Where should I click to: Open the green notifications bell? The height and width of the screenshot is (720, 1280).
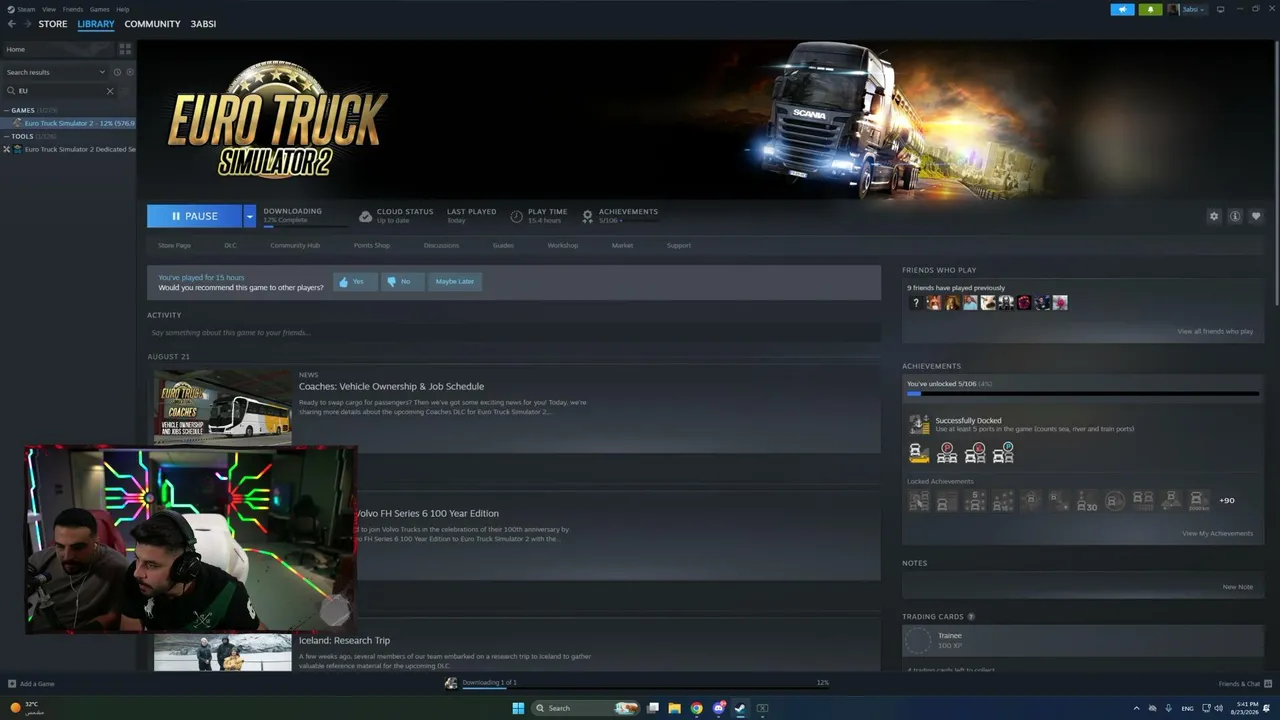[x=1150, y=10]
